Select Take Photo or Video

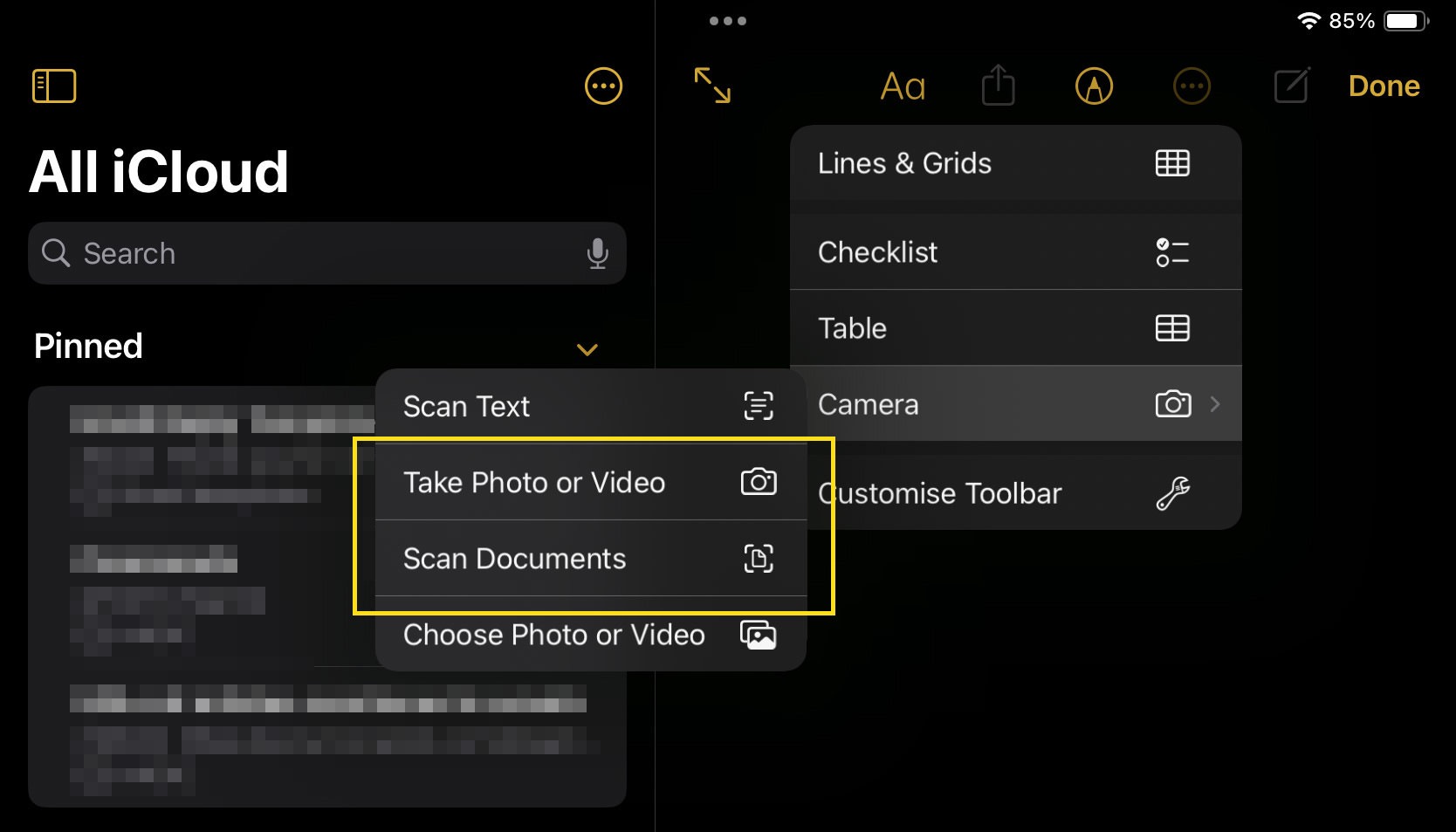[591, 482]
